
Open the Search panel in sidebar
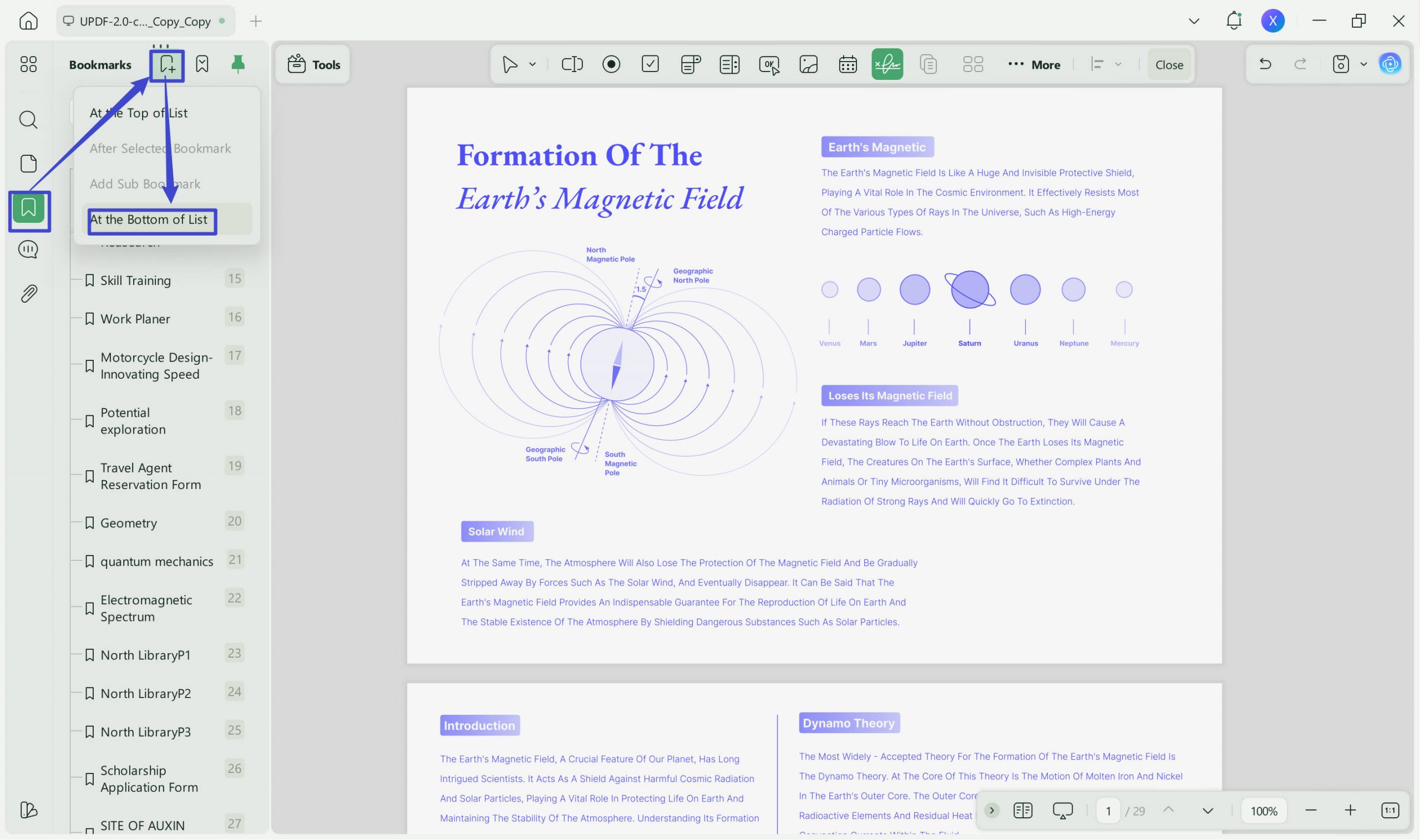pyautogui.click(x=28, y=119)
